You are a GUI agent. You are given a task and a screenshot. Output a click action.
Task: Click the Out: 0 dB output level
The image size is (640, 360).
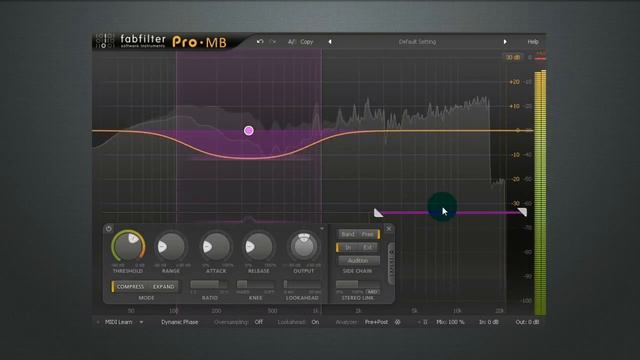point(527,322)
